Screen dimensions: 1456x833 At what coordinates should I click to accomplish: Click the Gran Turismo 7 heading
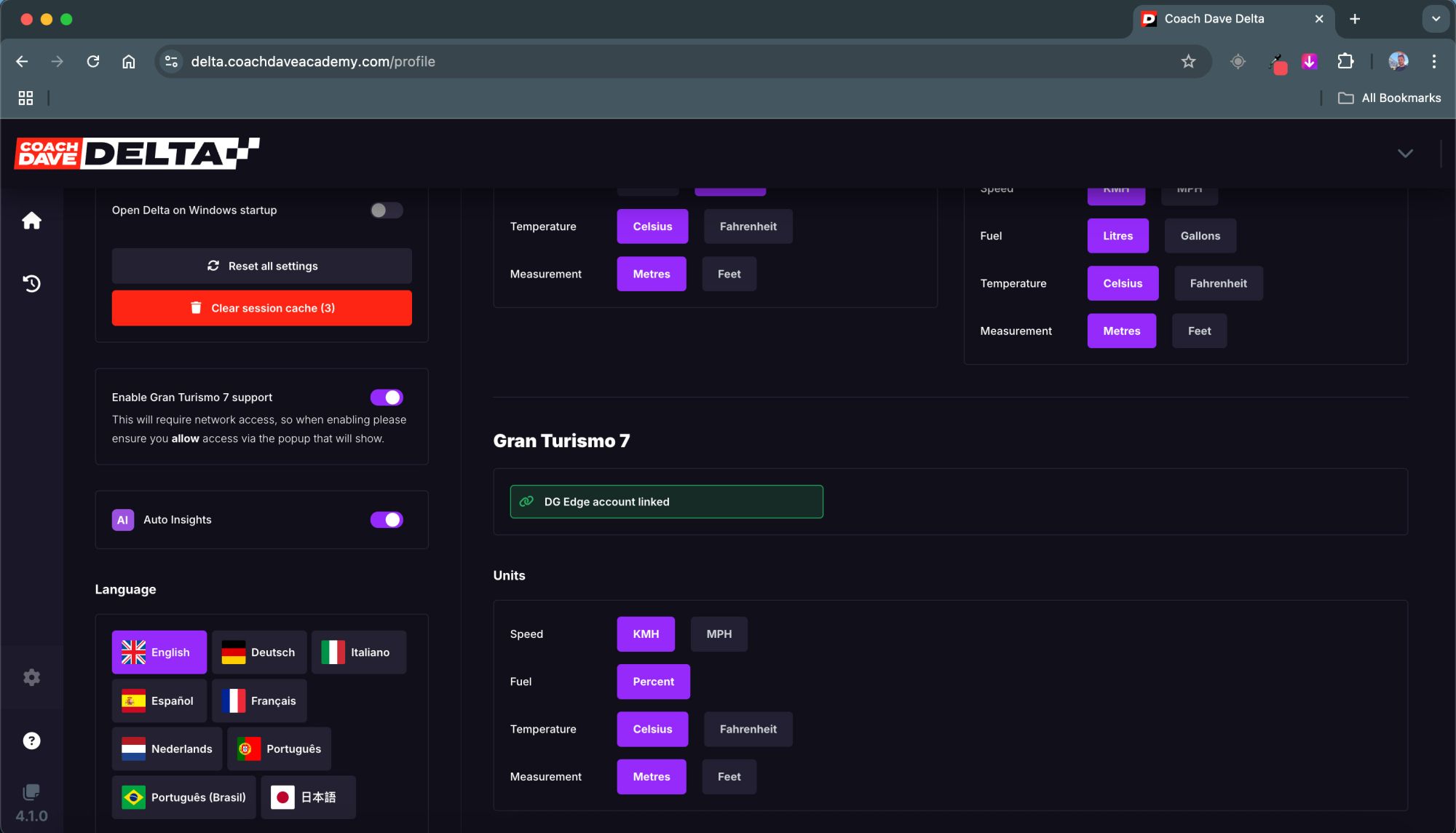(561, 441)
